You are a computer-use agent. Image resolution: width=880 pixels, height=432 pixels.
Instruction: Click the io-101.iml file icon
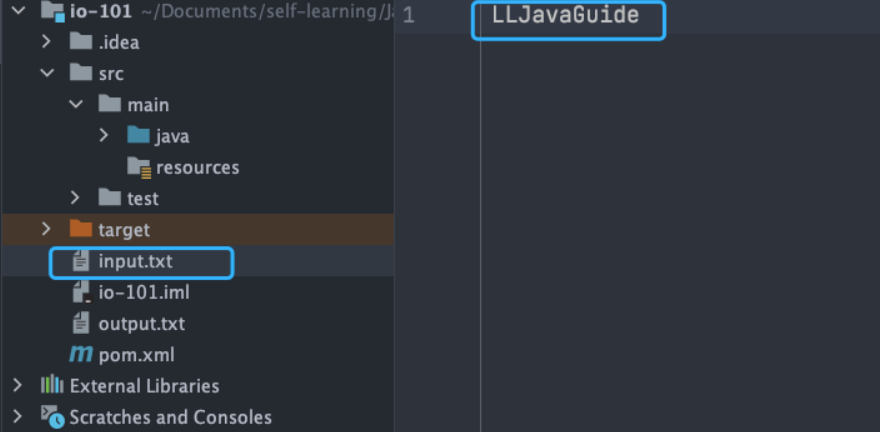(81, 293)
